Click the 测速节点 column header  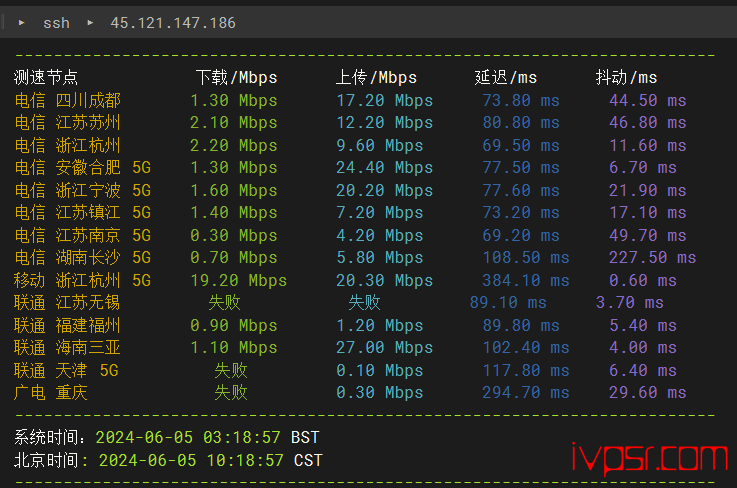pos(46,77)
